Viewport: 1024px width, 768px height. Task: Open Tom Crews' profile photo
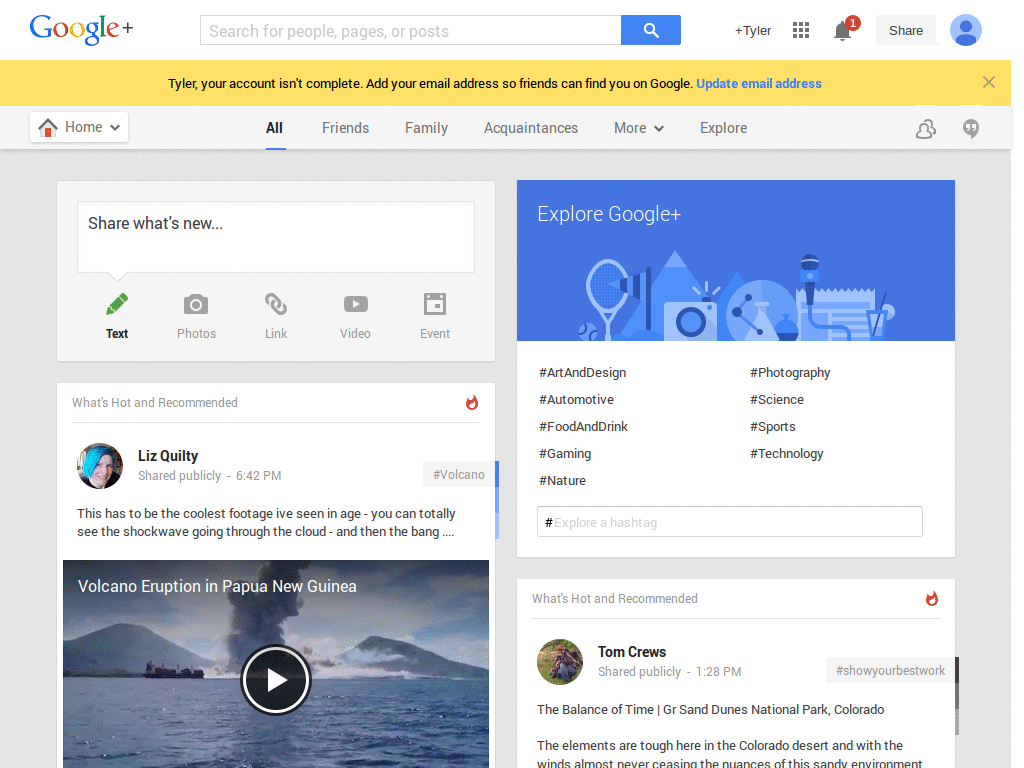pyautogui.click(x=560, y=662)
